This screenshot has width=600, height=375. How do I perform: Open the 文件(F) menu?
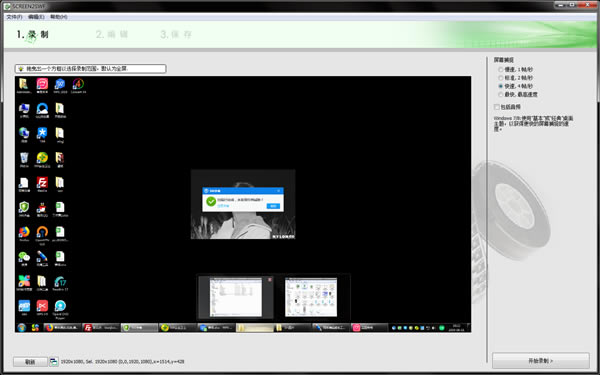14,17
